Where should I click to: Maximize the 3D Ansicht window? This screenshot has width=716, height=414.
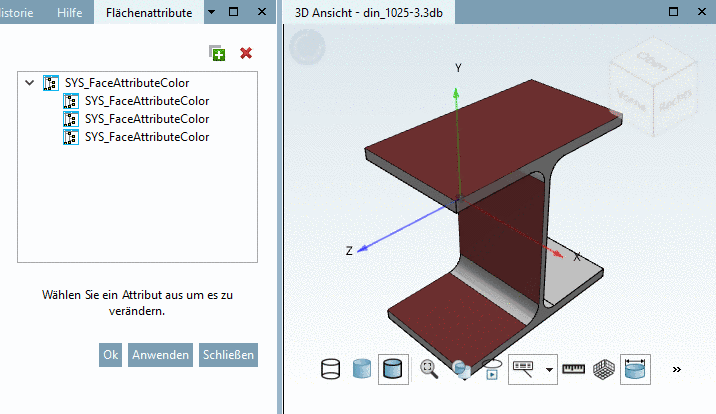(x=673, y=12)
